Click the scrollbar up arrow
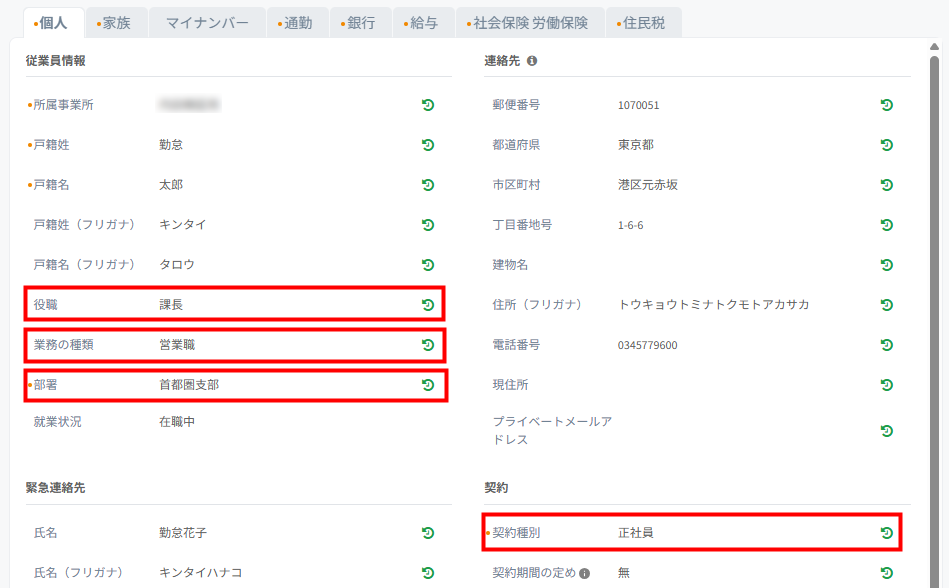This screenshot has height=588, width=949. pyautogui.click(x=934, y=47)
